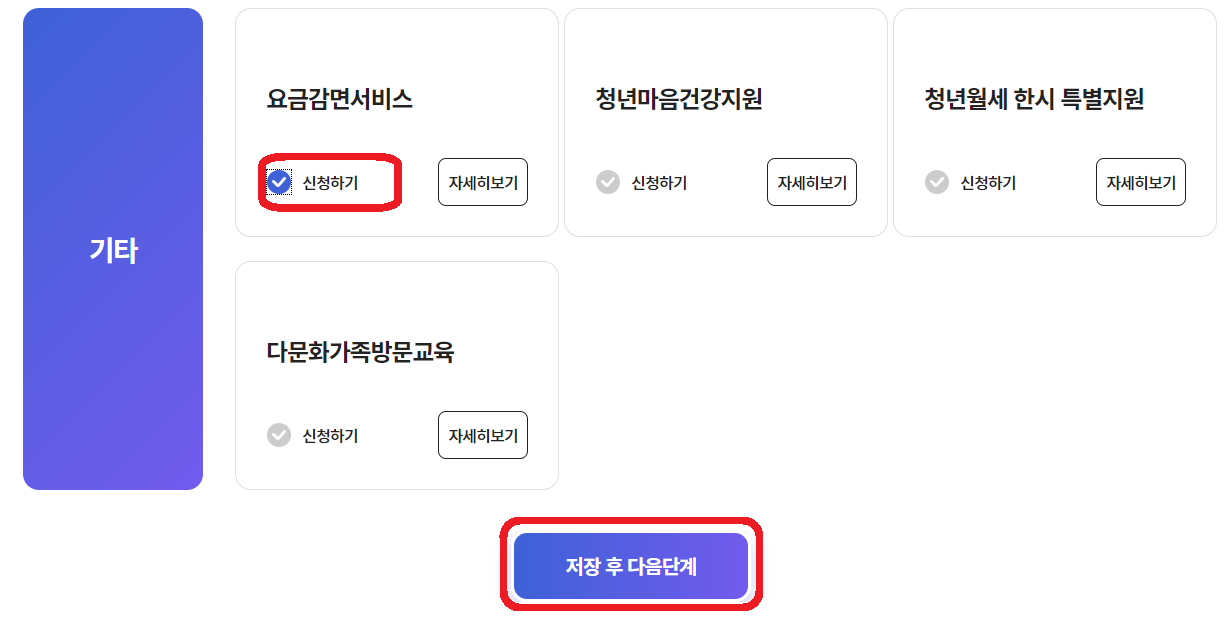The width and height of the screenshot is (1231, 623).
Task: Open 자세히보기 for 요금감면서비스
Action: tap(482, 182)
